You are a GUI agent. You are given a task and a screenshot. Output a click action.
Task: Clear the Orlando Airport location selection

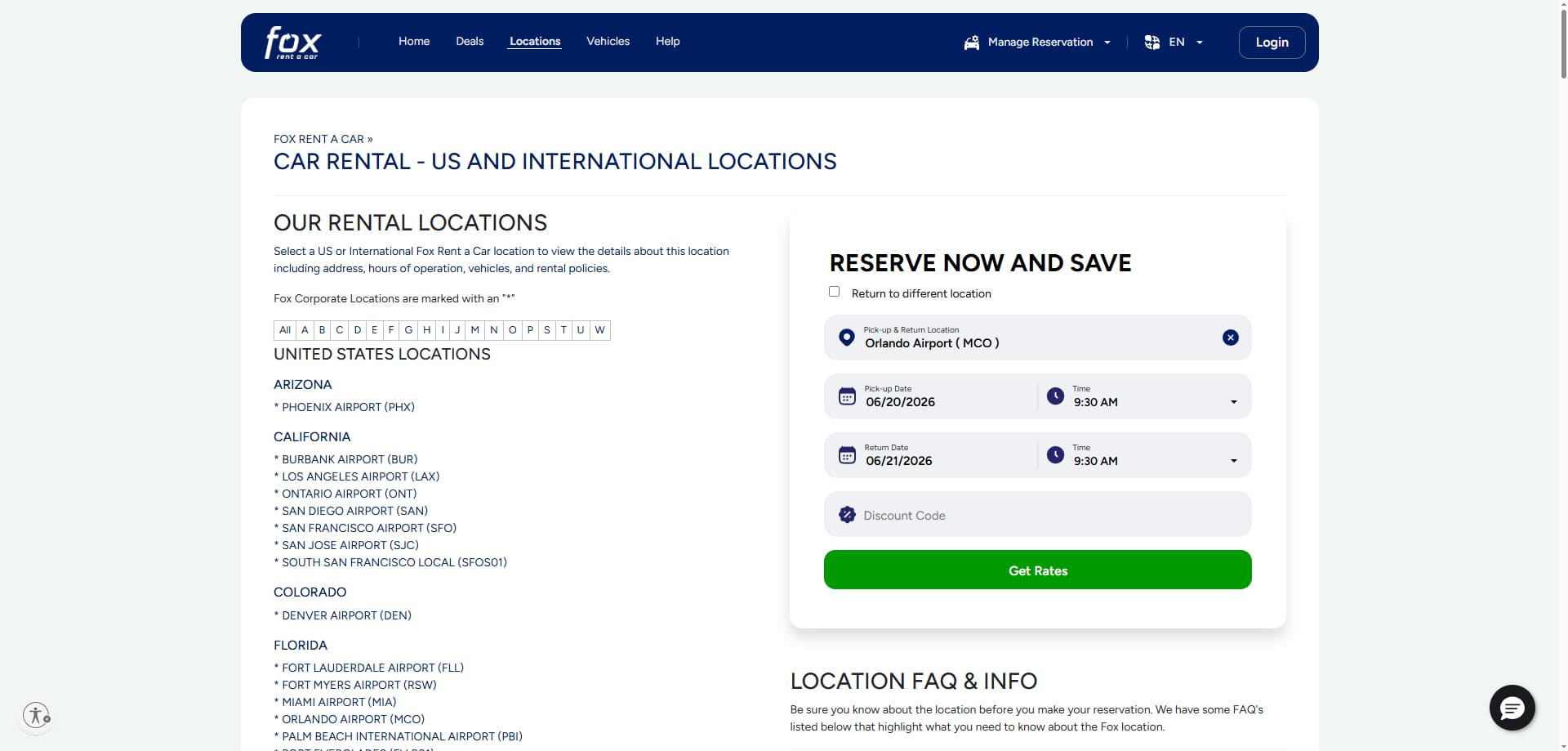1230,338
